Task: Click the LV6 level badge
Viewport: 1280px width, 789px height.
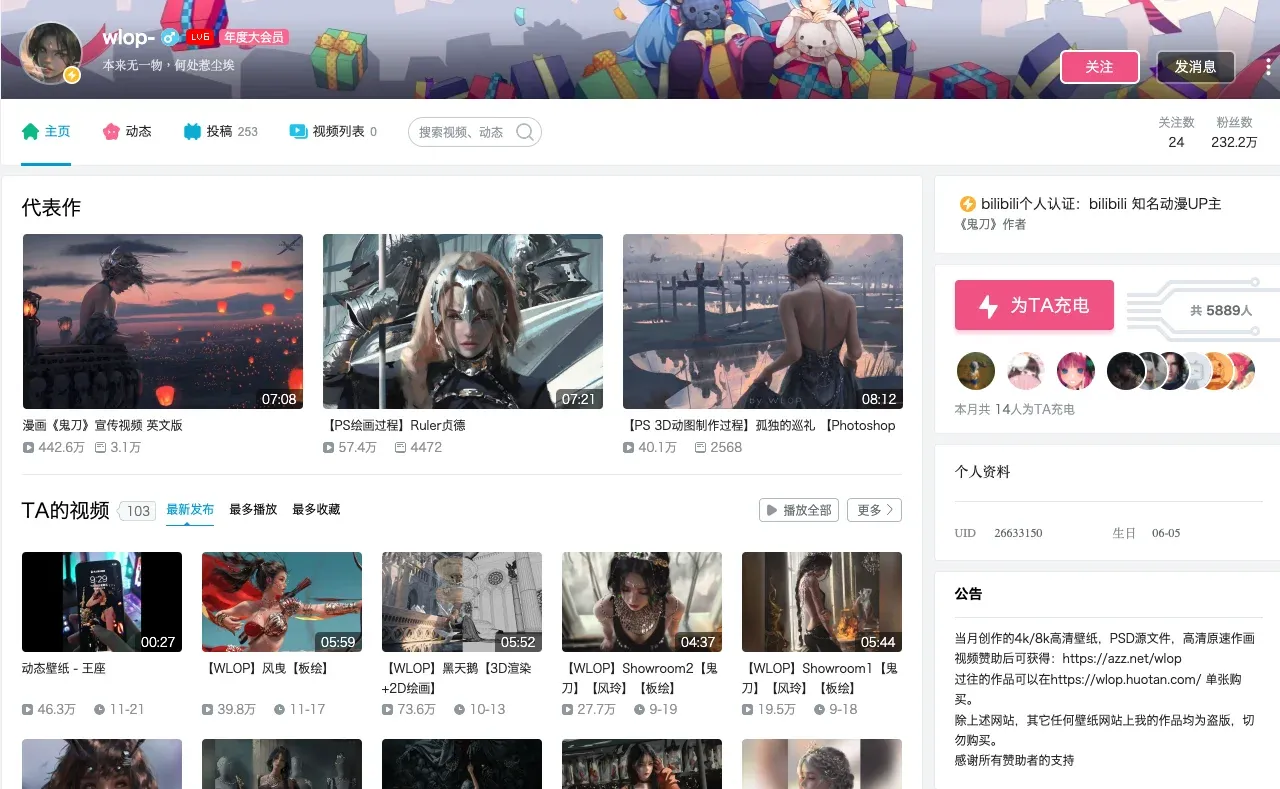Action: tap(200, 37)
